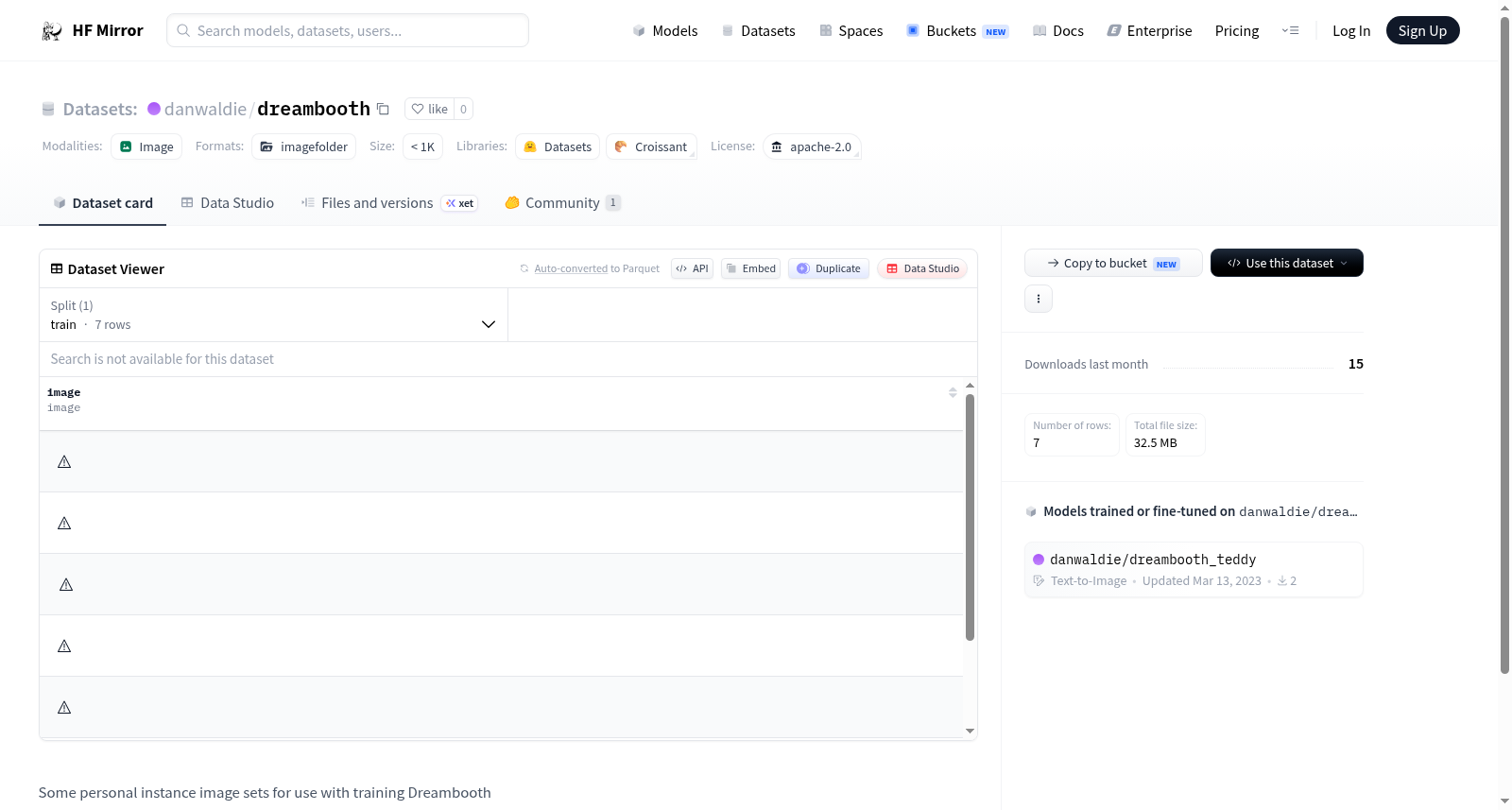Select the Image modality tag
This screenshot has height=810, width=1512.
click(146, 146)
